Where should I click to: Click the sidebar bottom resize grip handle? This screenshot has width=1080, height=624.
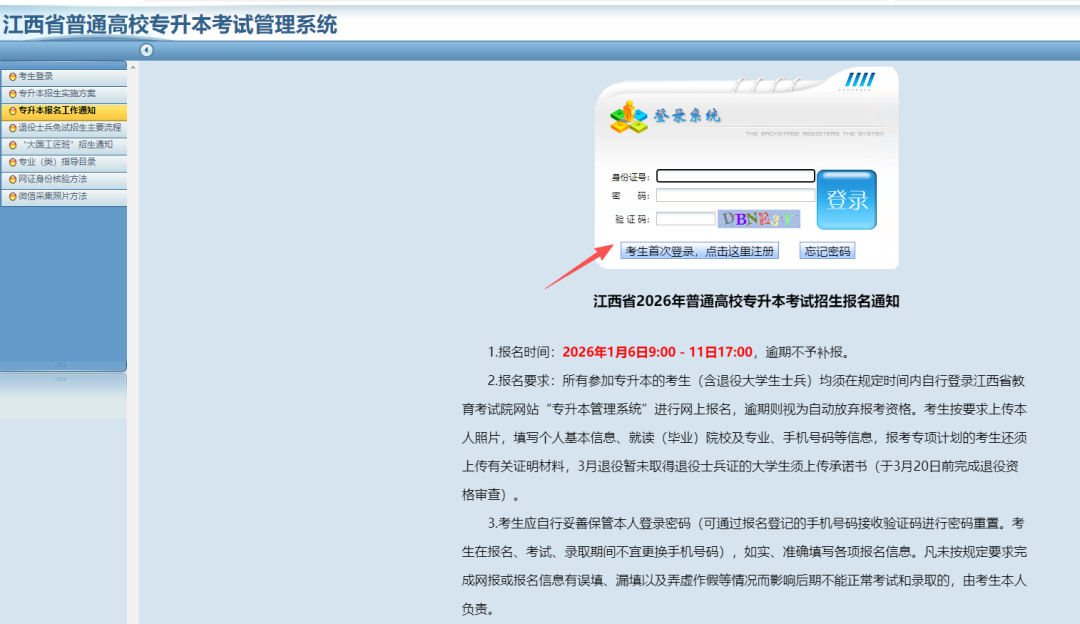tap(62, 365)
